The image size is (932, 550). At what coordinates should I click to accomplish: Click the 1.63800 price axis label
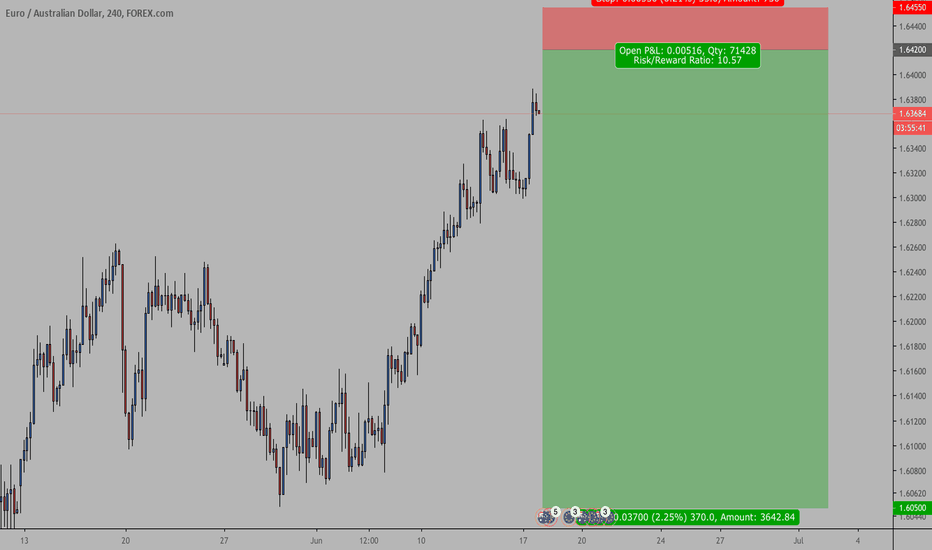point(912,100)
